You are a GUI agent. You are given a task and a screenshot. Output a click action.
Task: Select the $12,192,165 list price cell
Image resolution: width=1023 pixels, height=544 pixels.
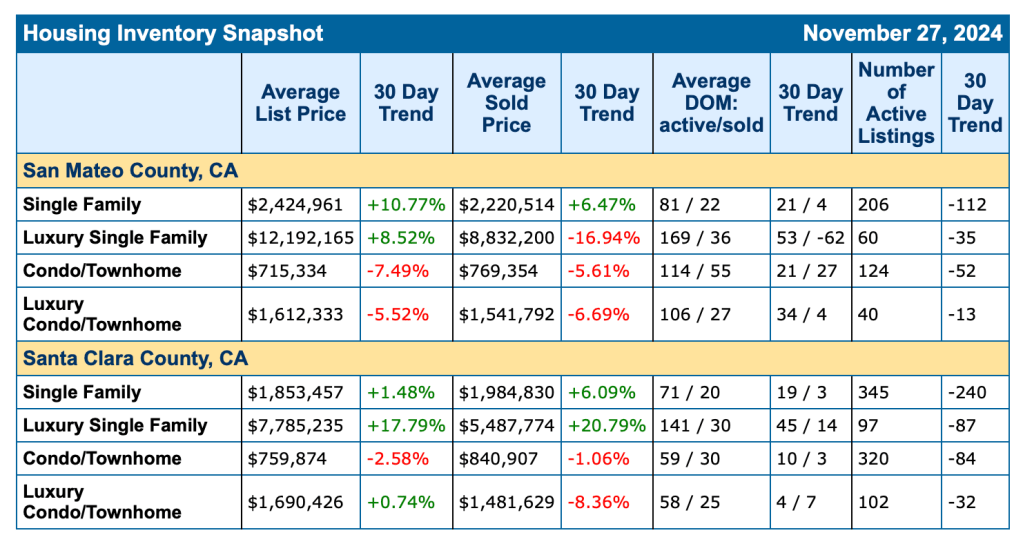click(x=300, y=238)
